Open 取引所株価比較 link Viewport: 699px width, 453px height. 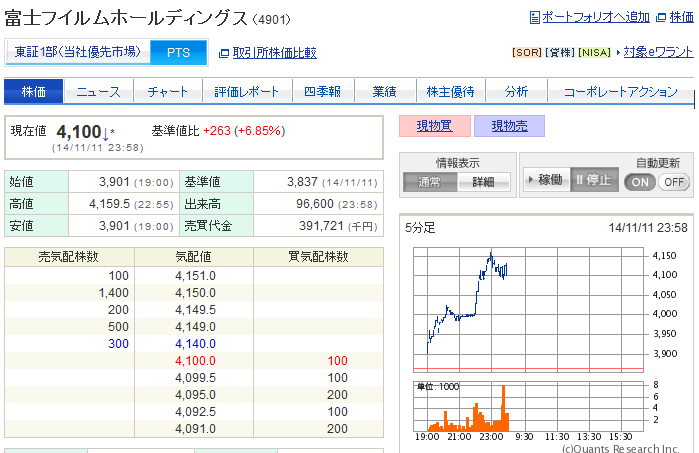[275, 53]
